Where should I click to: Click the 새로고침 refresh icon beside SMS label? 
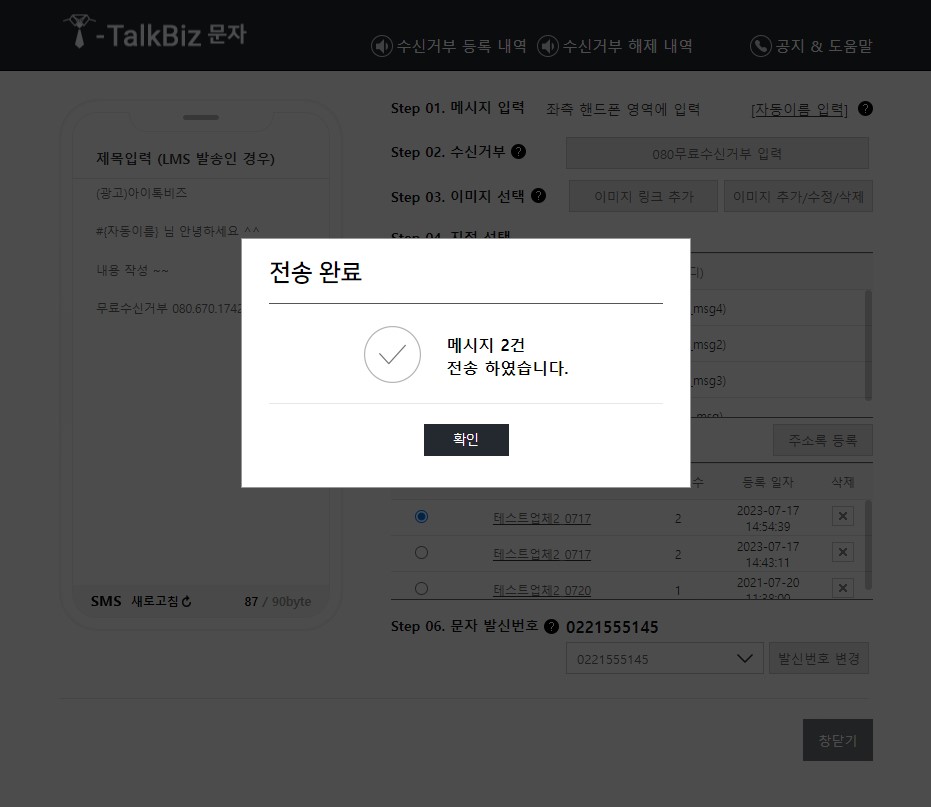(184, 601)
